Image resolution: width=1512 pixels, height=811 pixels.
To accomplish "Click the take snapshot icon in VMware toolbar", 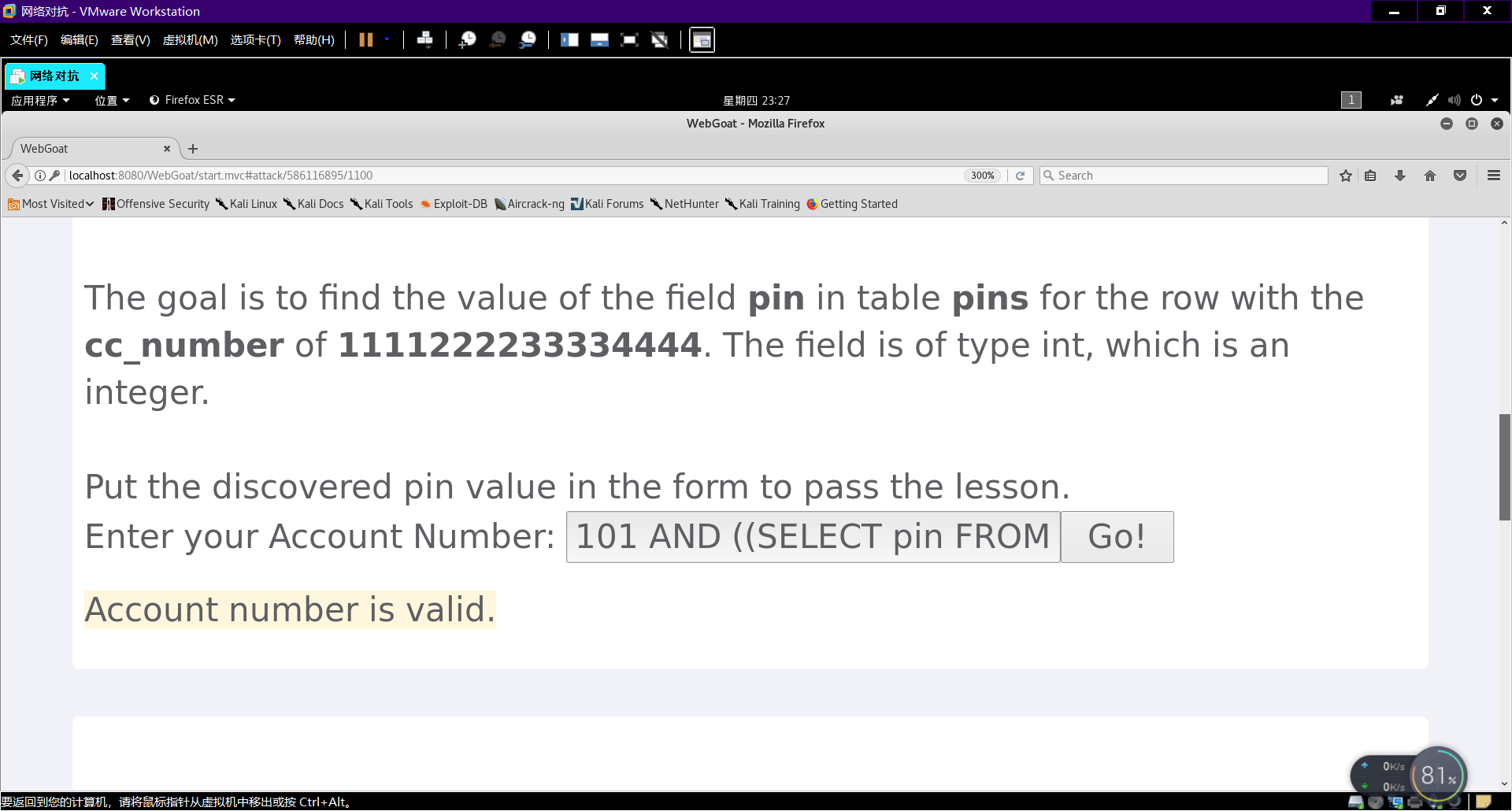I will pos(467,39).
